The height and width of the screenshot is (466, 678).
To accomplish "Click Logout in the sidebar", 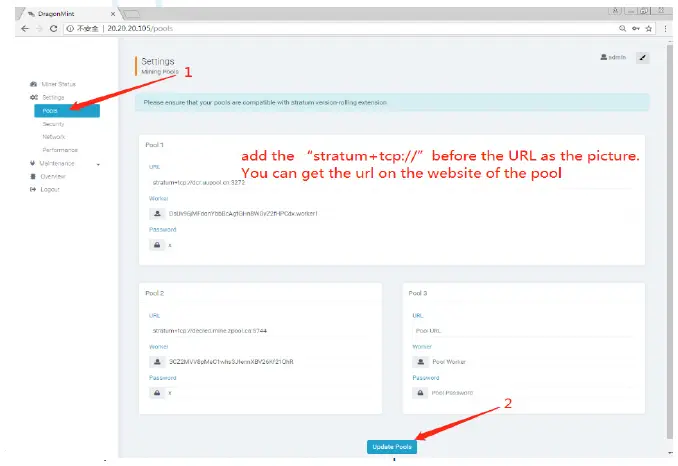I will 50,189.
